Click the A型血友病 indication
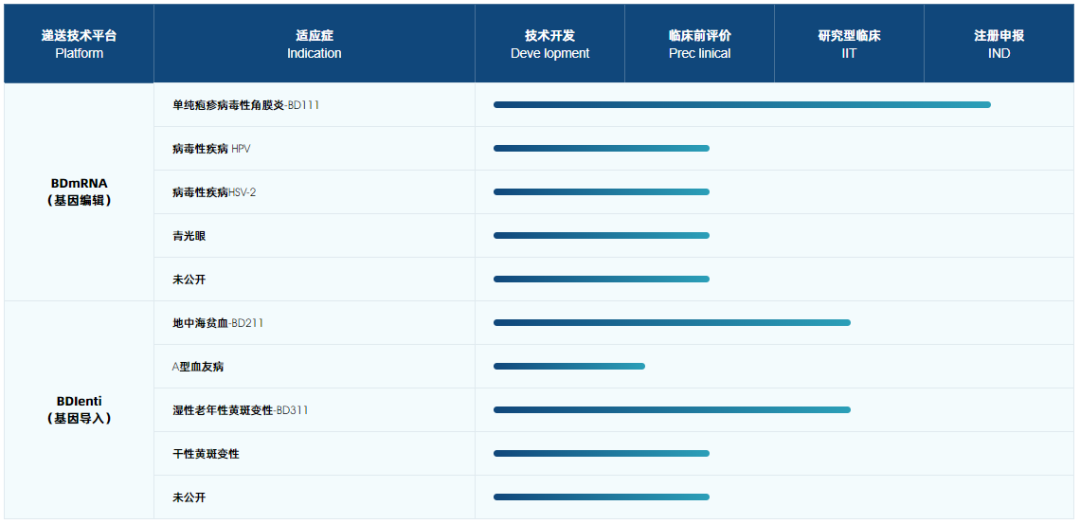Screen dimensions: 1080x524 pyautogui.click(x=198, y=367)
